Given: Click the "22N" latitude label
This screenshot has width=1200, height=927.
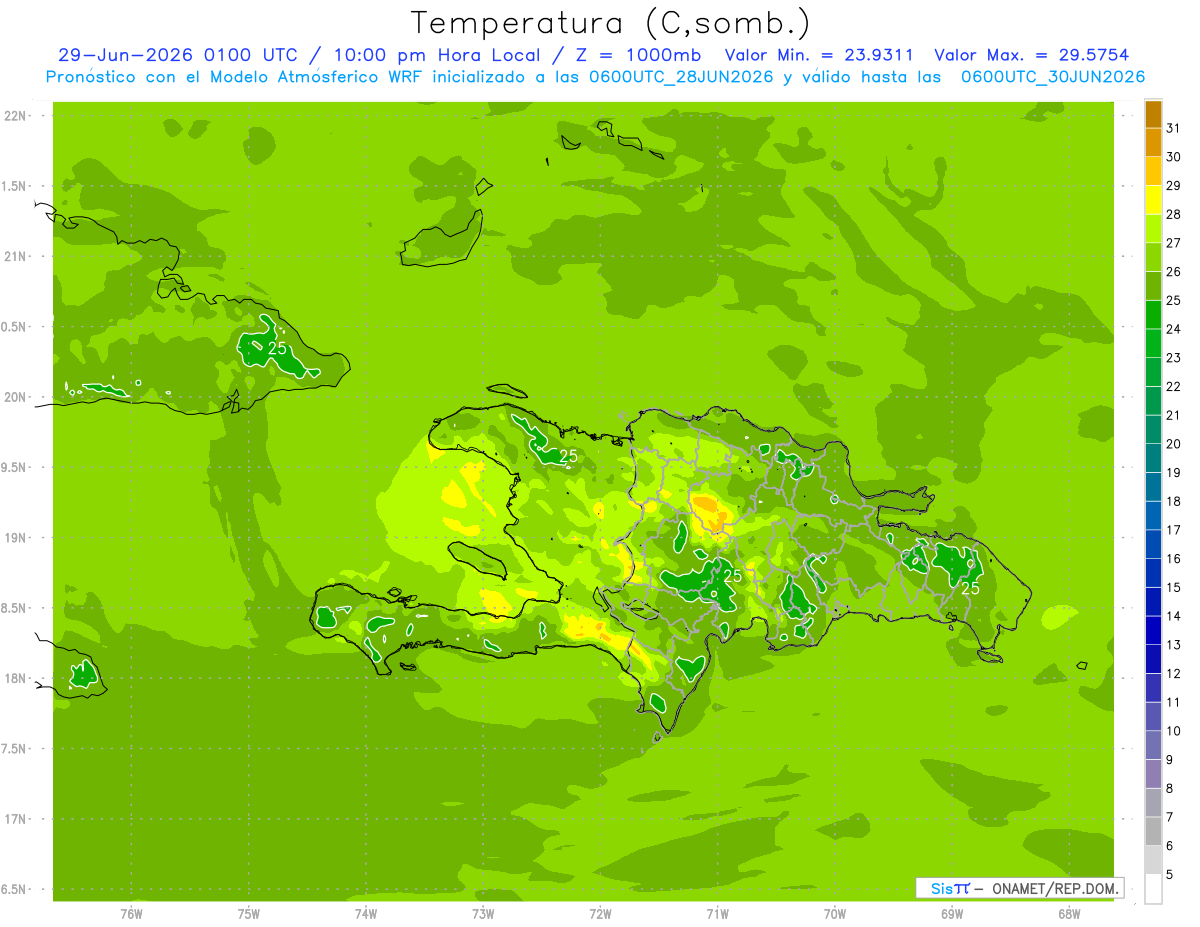Looking at the screenshot, I should (16, 115).
